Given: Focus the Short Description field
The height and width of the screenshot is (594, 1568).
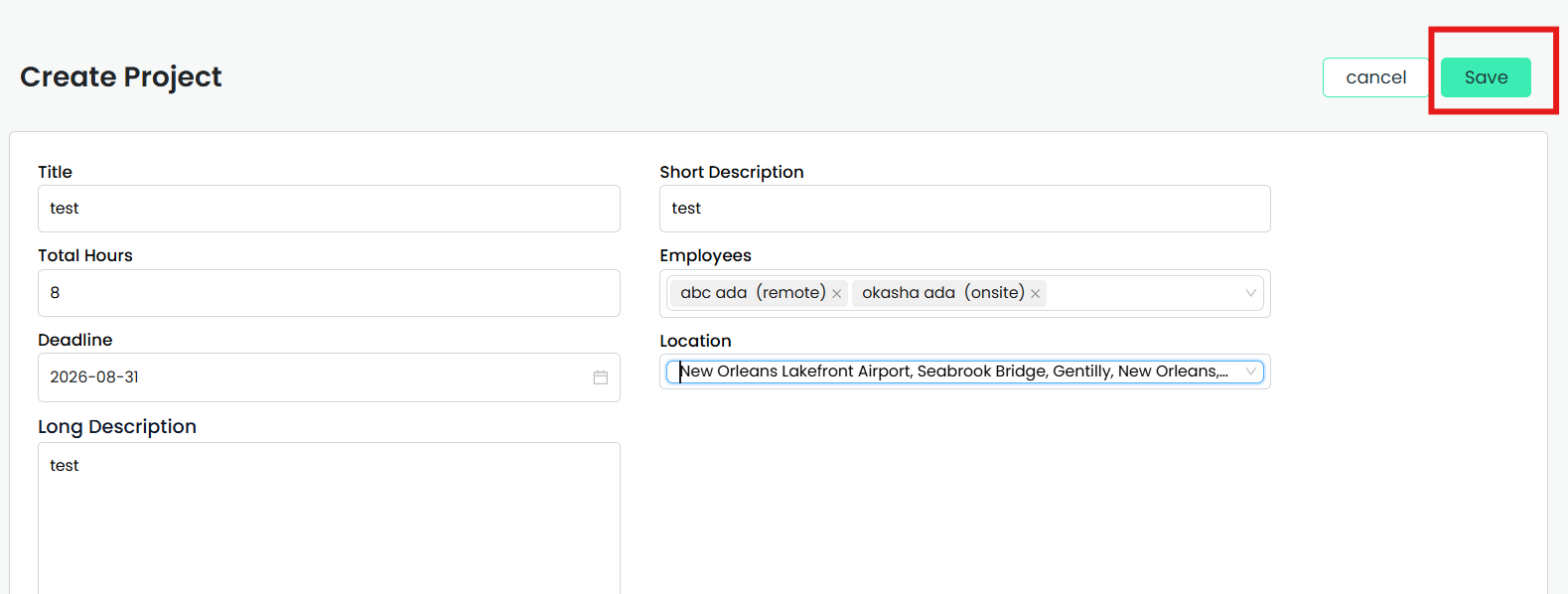Looking at the screenshot, I should coord(964,209).
